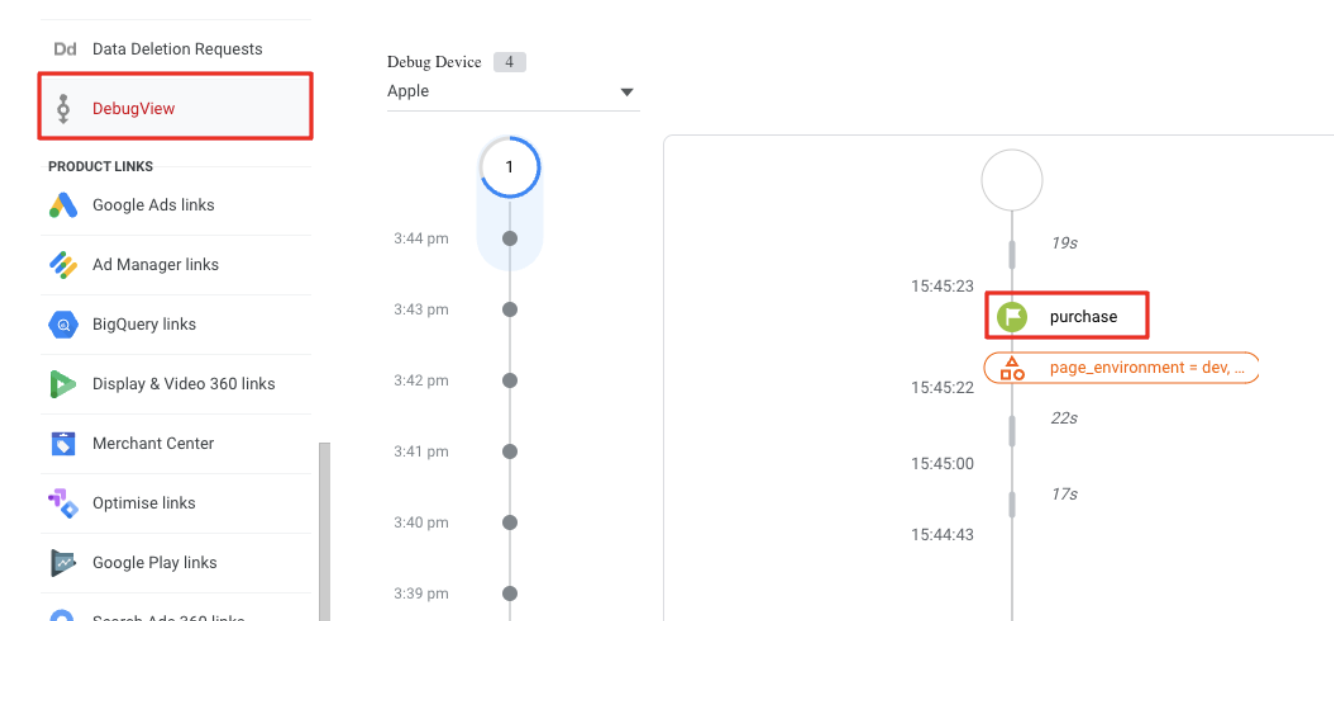Click the Google Ads links logo icon
The width and height of the screenshot is (1334, 708).
[x=63, y=205]
